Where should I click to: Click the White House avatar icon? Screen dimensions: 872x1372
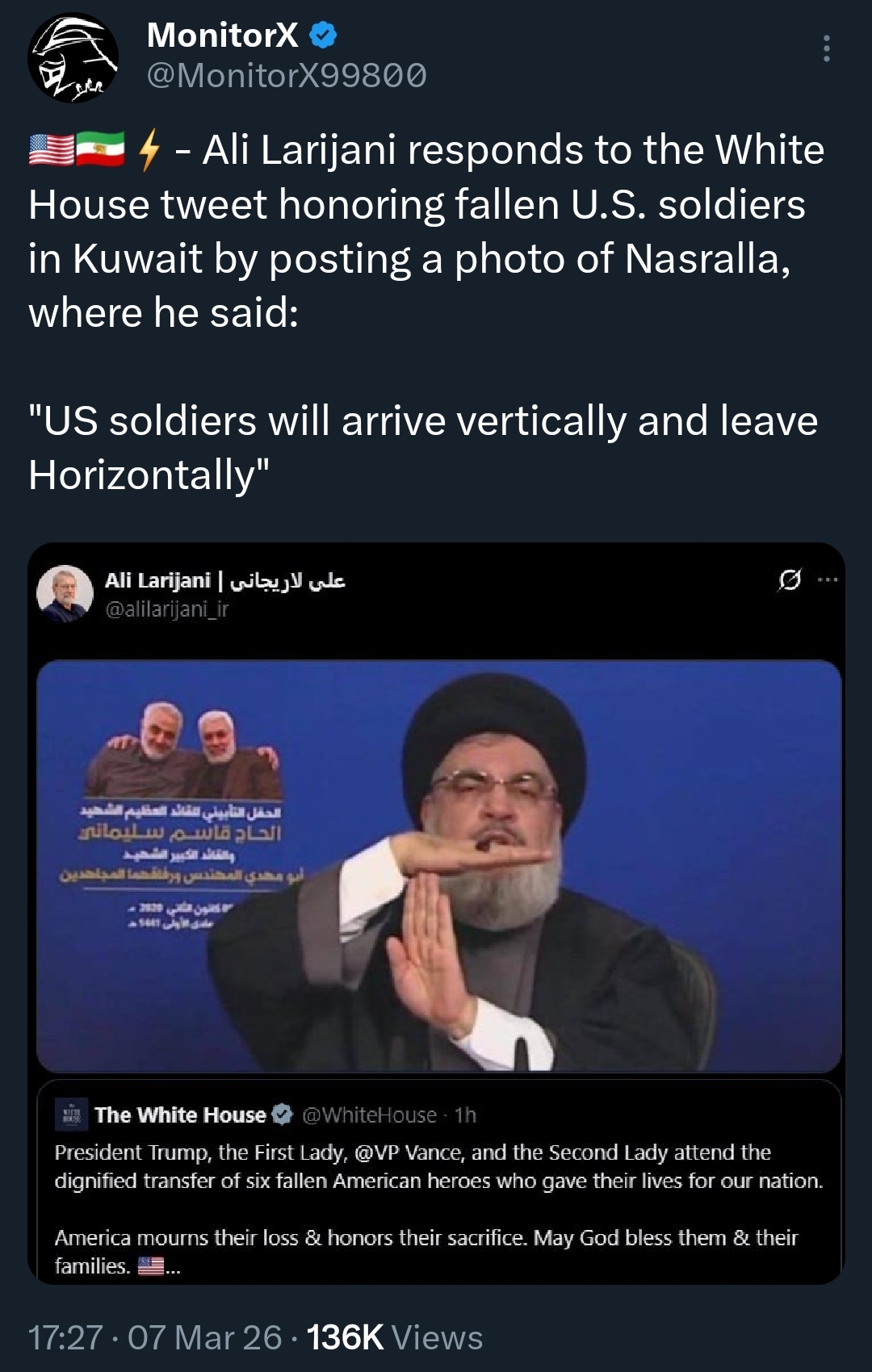point(71,1115)
